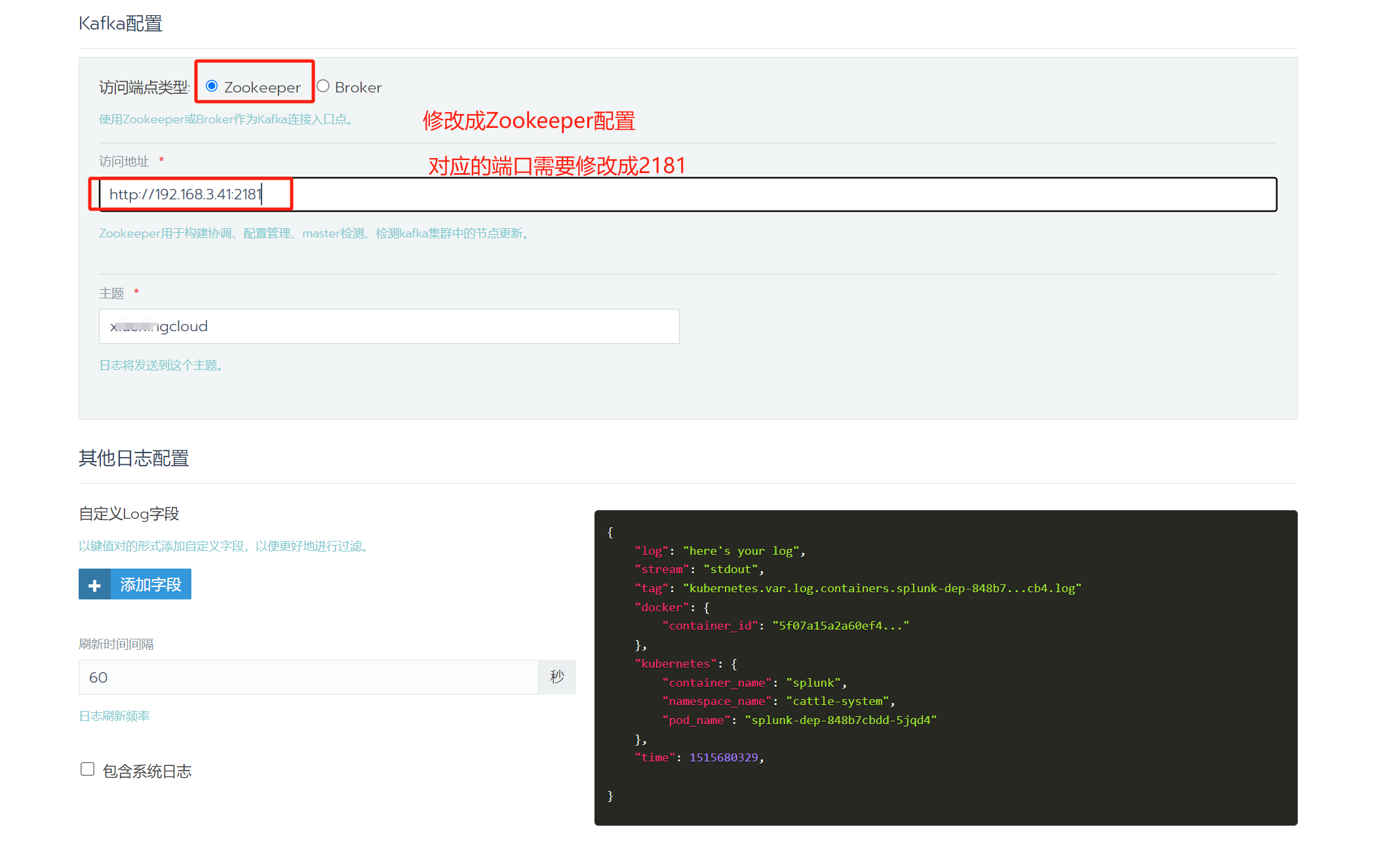Screen dimensions: 1400x846
Task: Click the 日志刷新频率 hint text
Action: click(x=115, y=716)
